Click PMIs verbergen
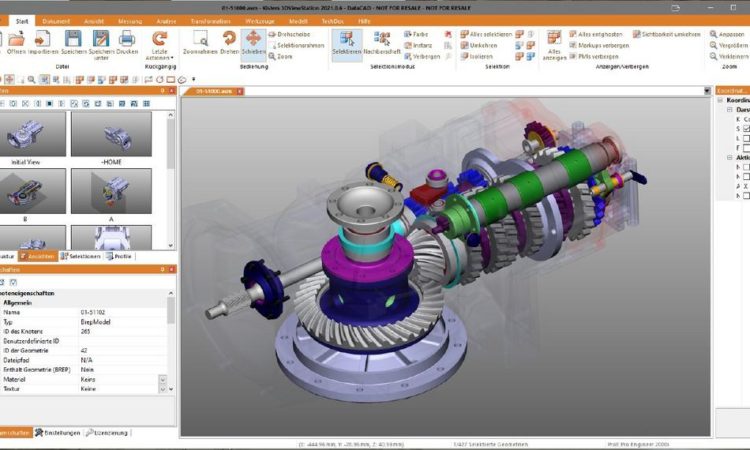 (x=594, y=56)
